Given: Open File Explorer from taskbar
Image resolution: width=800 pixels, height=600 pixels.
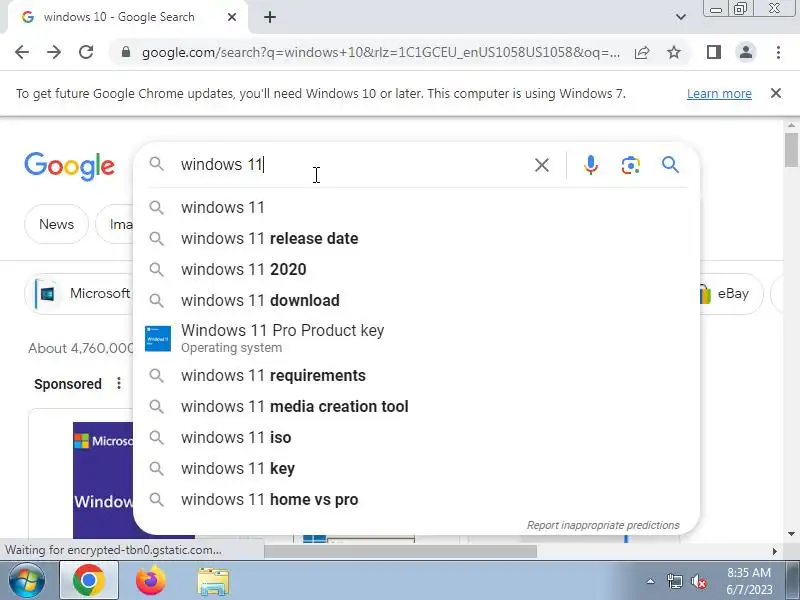Looking at the screenshot, I should point(213,581).
